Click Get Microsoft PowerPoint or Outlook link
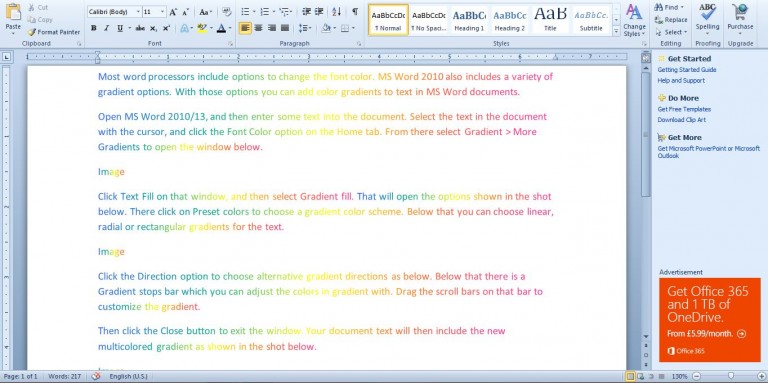Viewport: 768px width, 383px height. coord(709,152)
